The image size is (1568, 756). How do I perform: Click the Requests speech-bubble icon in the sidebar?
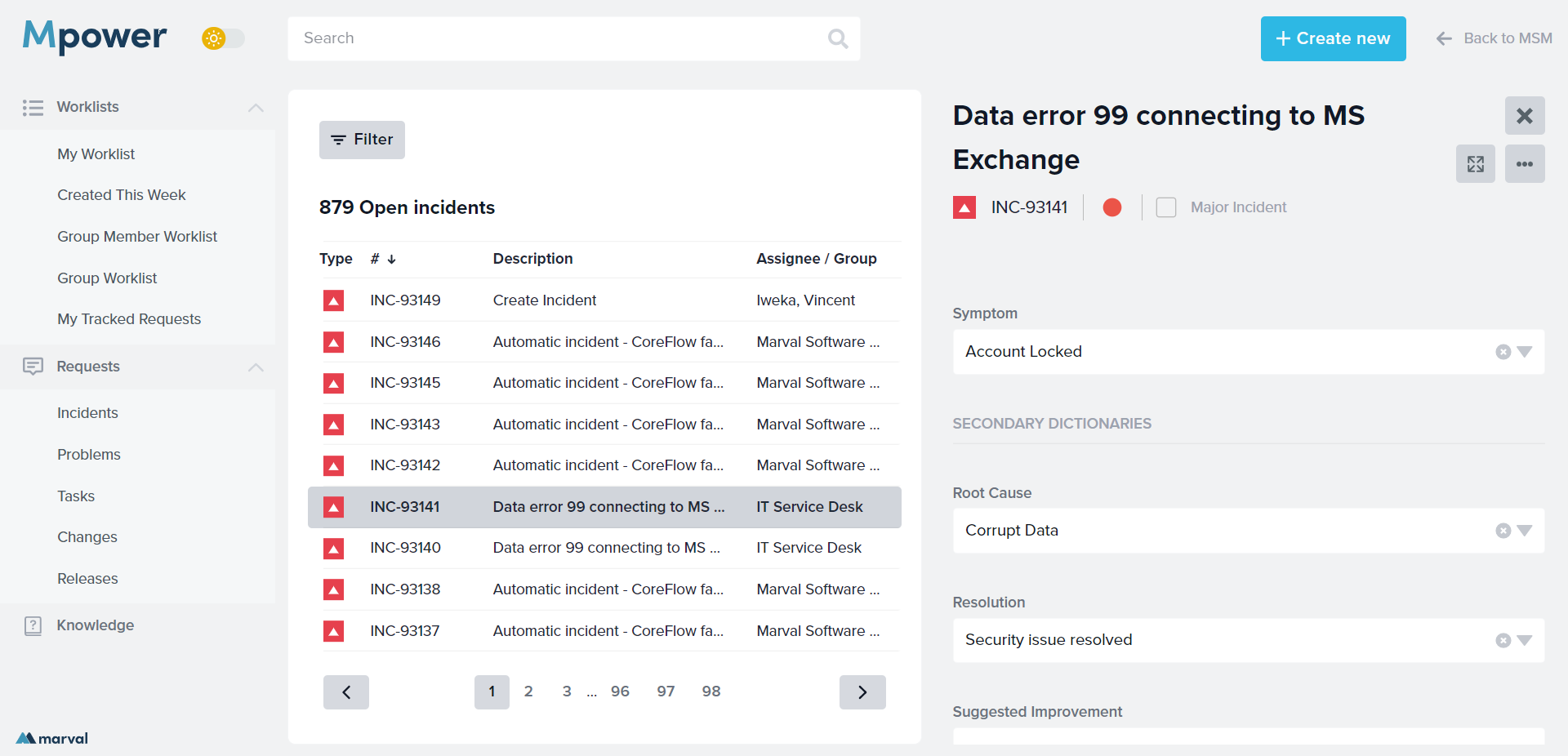click(x=32, y=367)
